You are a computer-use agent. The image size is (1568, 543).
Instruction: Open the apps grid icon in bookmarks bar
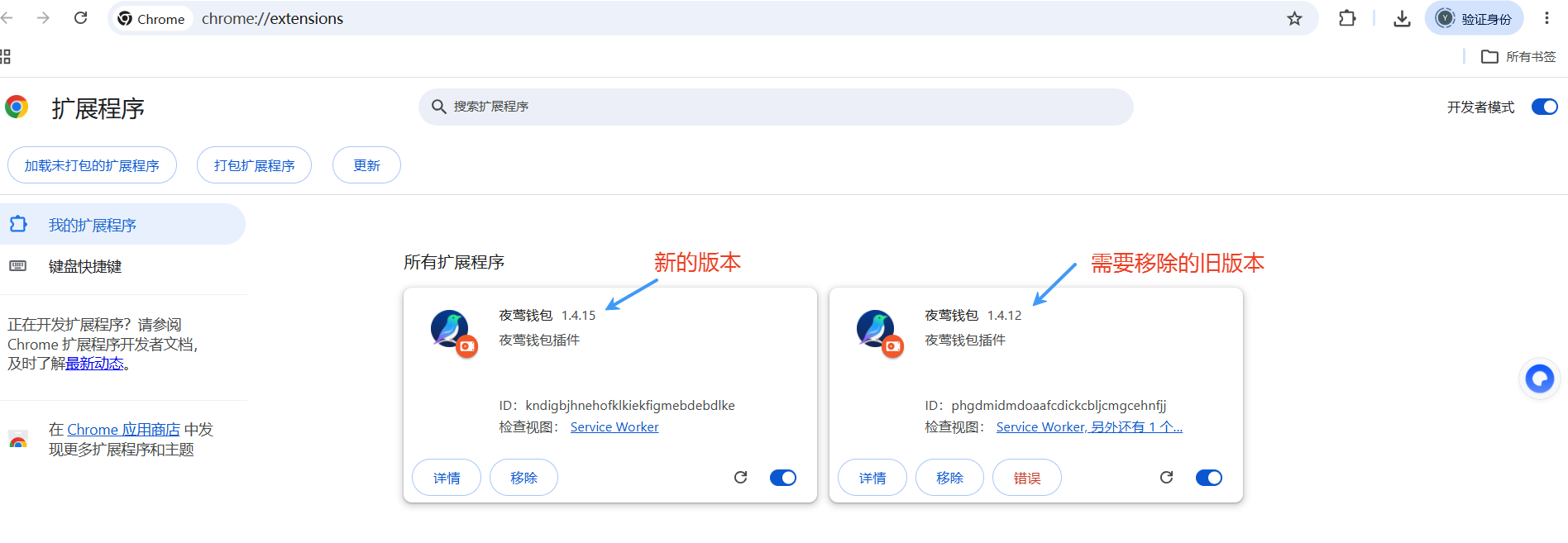5,56
